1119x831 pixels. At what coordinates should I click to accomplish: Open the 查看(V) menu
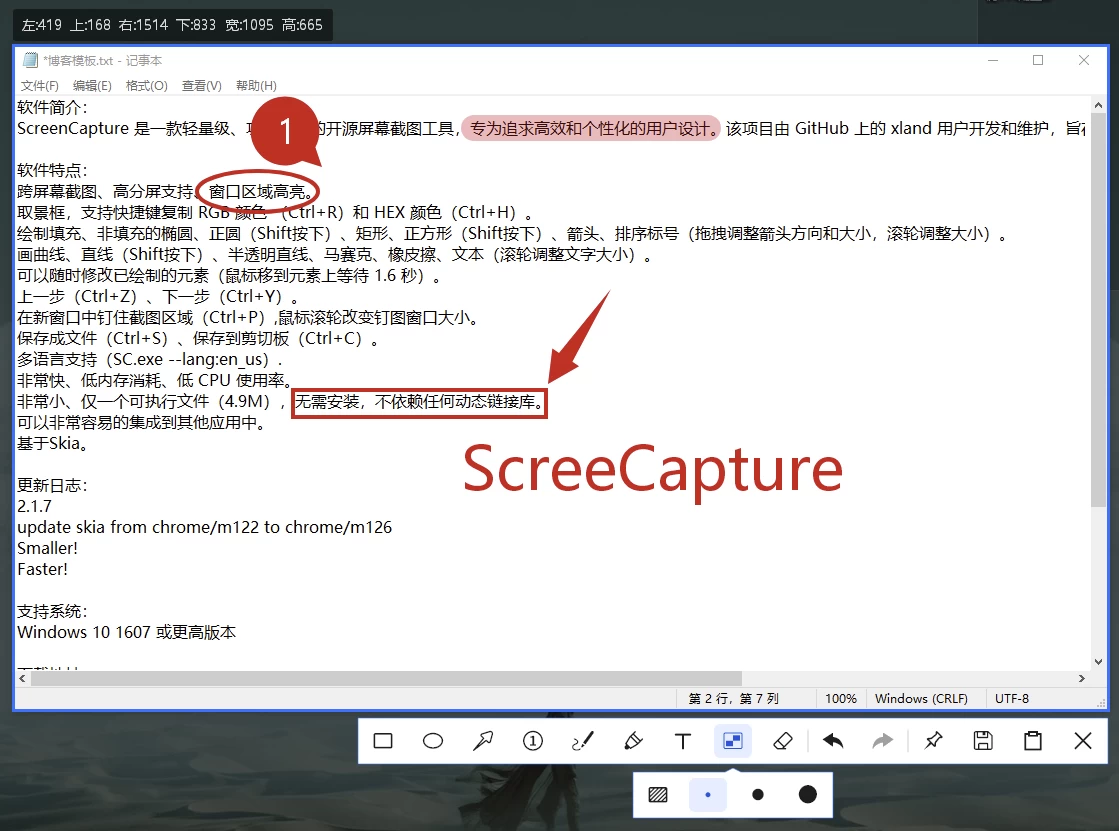click(x=201, y=86)
